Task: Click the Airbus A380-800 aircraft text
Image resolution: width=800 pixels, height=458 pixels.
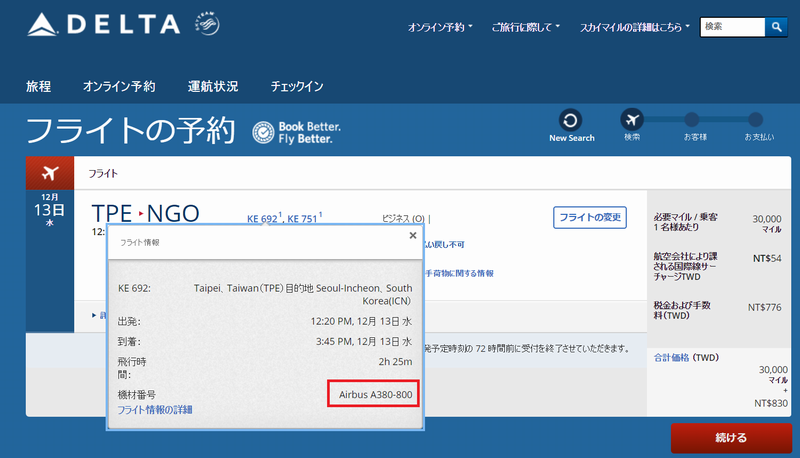Action: click(x=376, y=394)
